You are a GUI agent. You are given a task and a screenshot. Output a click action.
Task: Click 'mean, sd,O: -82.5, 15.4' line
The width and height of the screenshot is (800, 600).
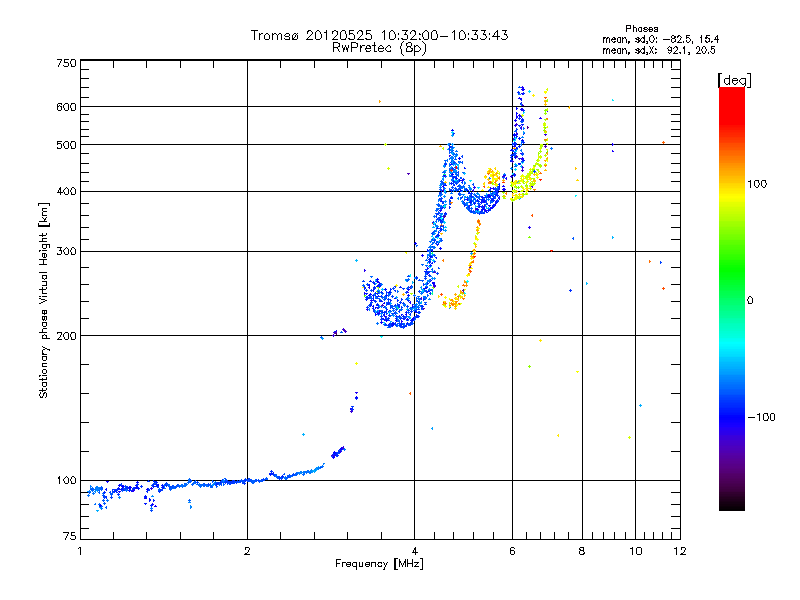pos(660,39)
